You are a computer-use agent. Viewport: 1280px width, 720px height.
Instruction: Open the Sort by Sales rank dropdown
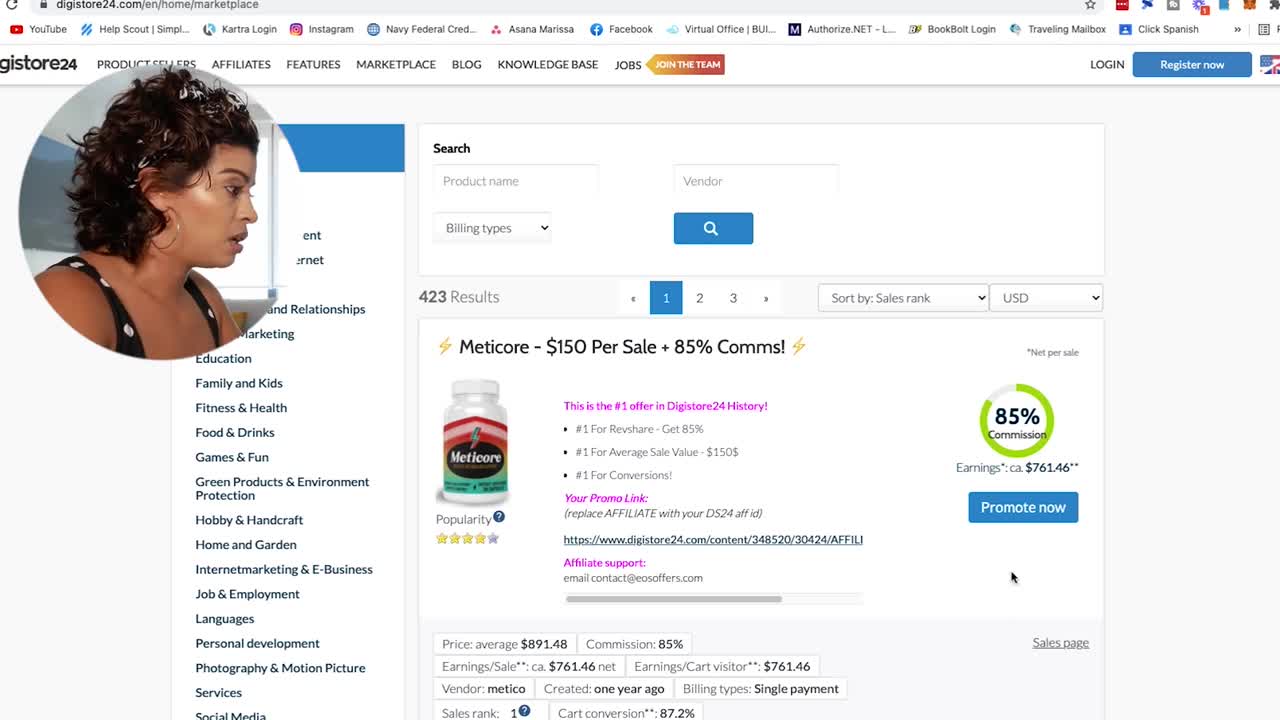click(x=903, y=298)
